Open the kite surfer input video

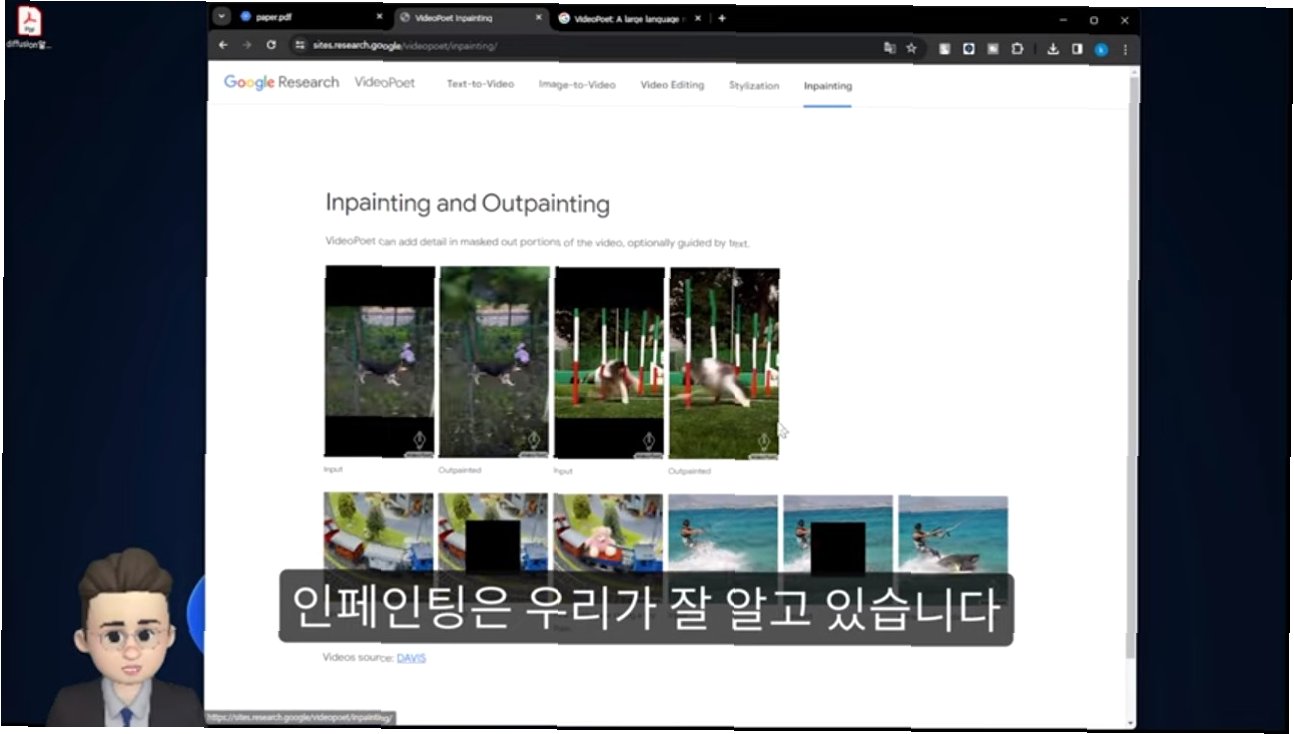pyautogui.click(x=723, y=534)
